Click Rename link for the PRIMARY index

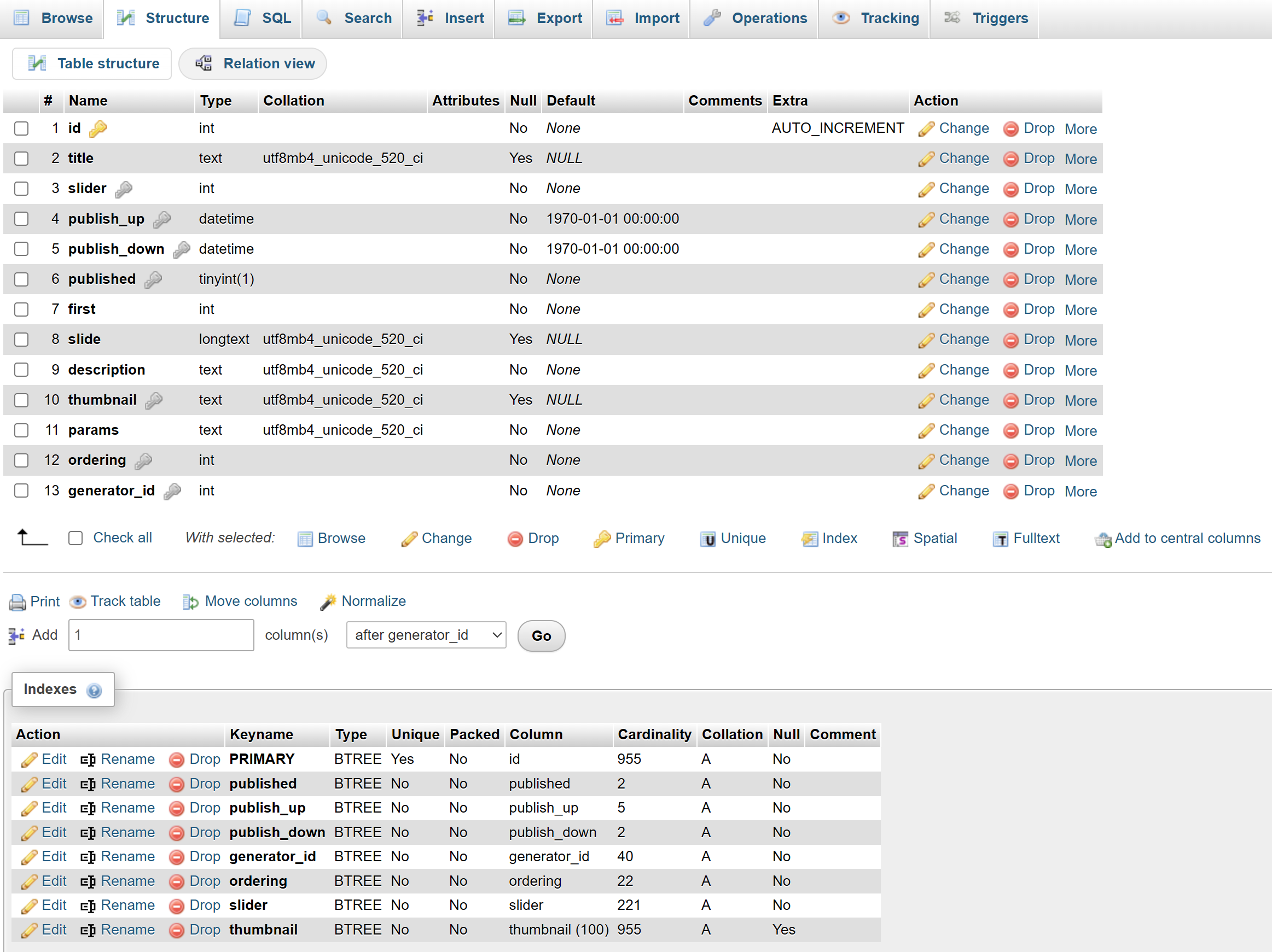(x=127, y=760)
